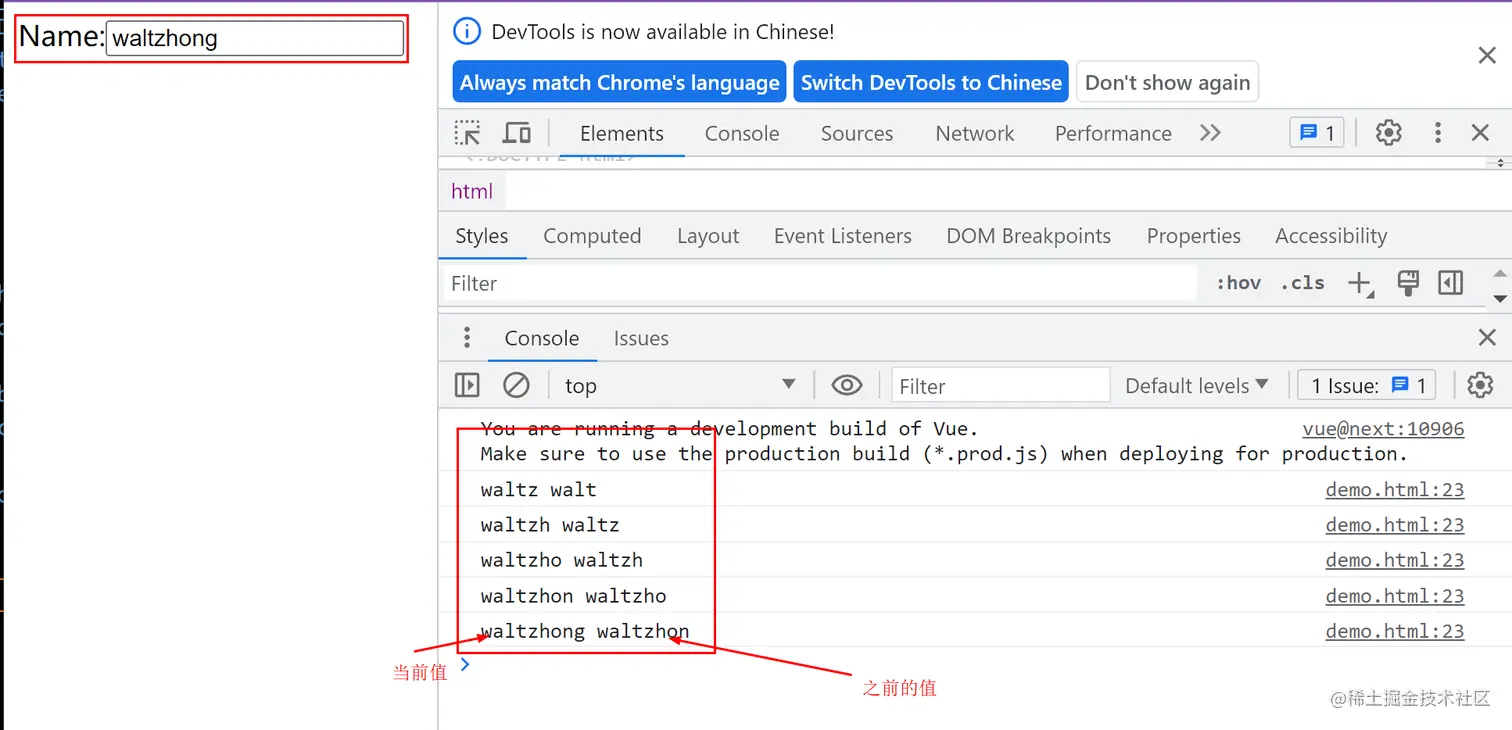Select the Layout pane tab

pos(708,236)
